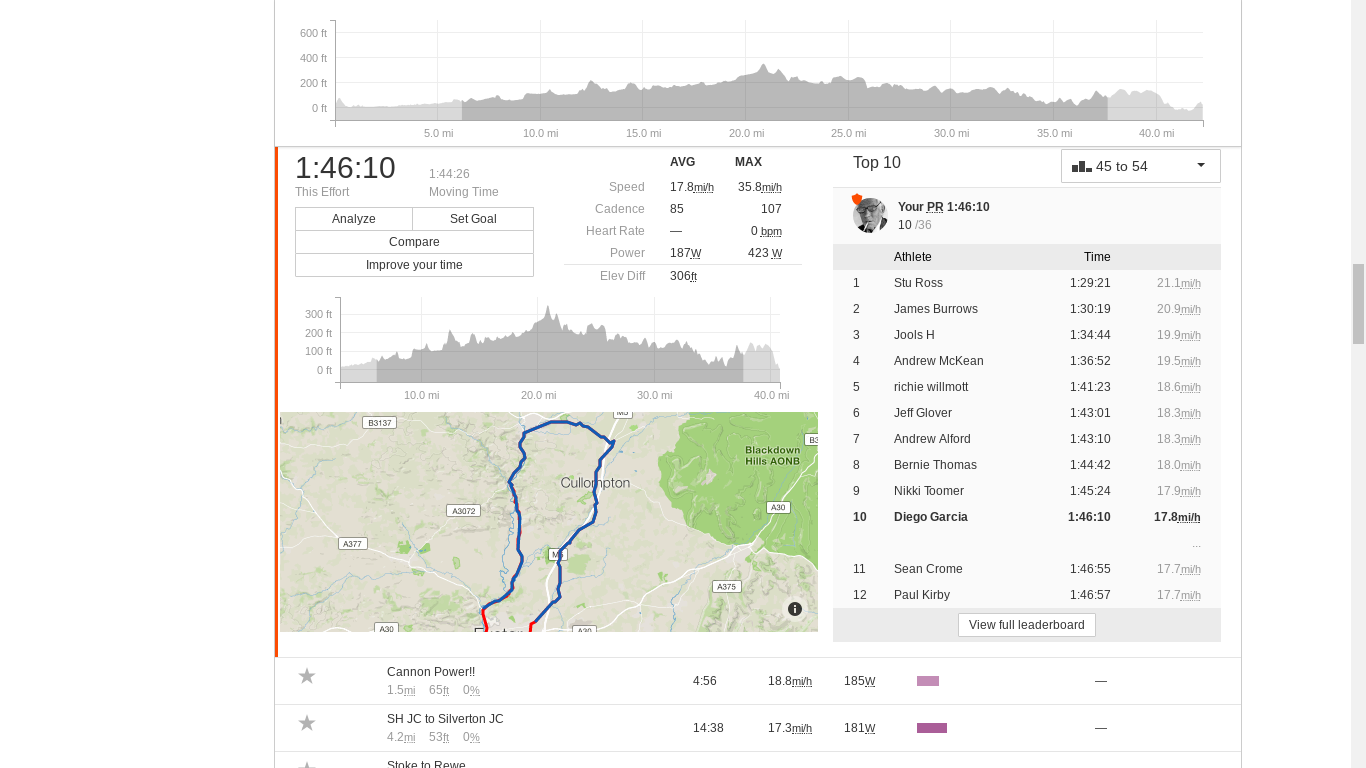Viewport: 1366px width, 768px height.
Task: Star the SH JC to Silverton JC segment
Action: point(307,723)
